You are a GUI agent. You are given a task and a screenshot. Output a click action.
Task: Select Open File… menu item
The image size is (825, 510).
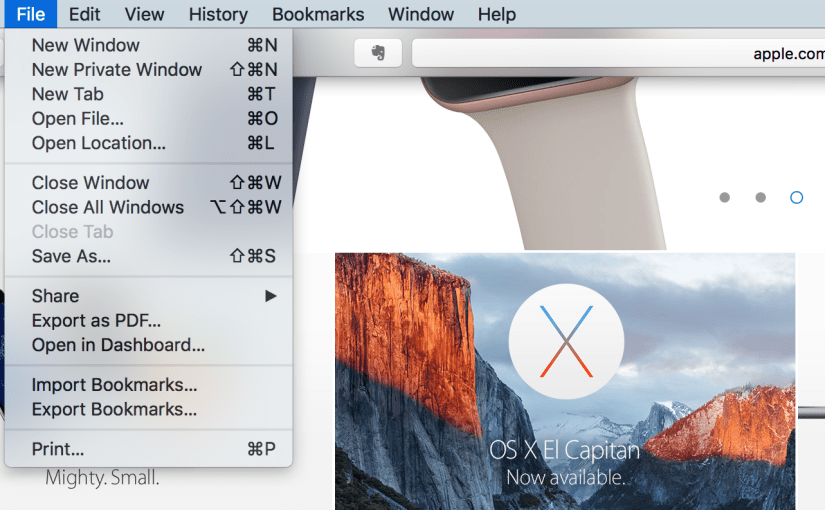[x=148, y=118]
